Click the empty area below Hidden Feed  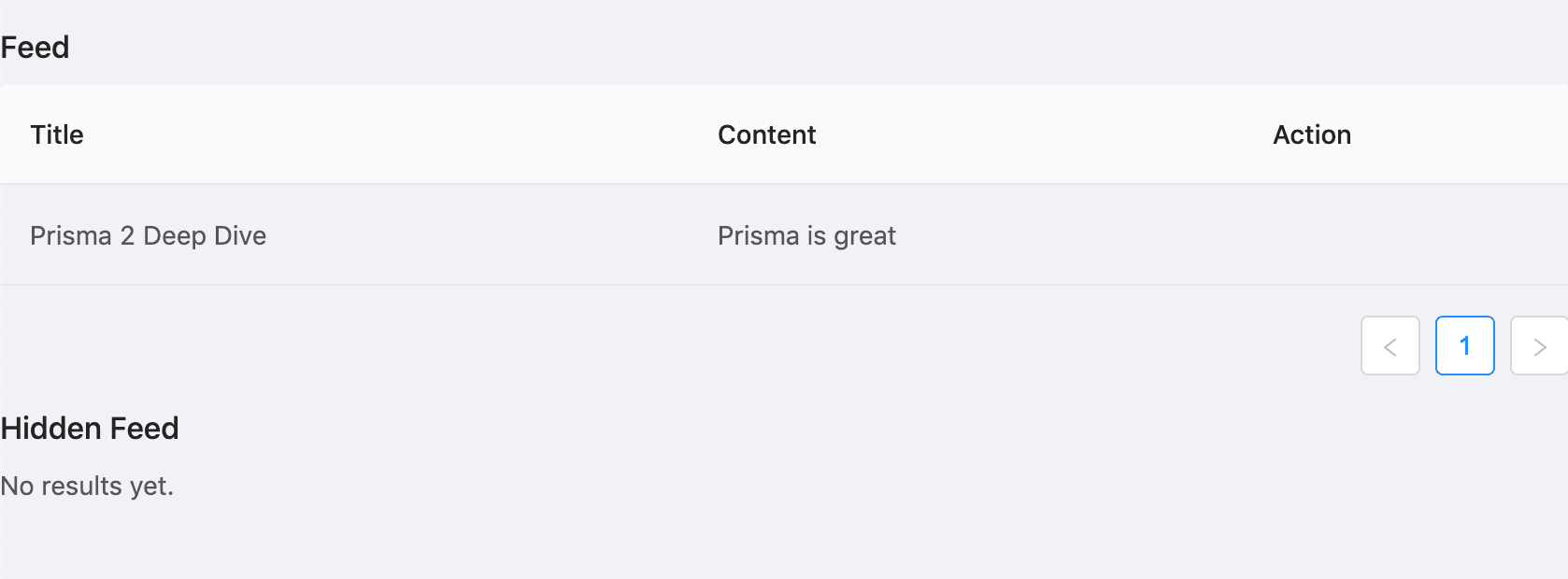coord(654,542)
